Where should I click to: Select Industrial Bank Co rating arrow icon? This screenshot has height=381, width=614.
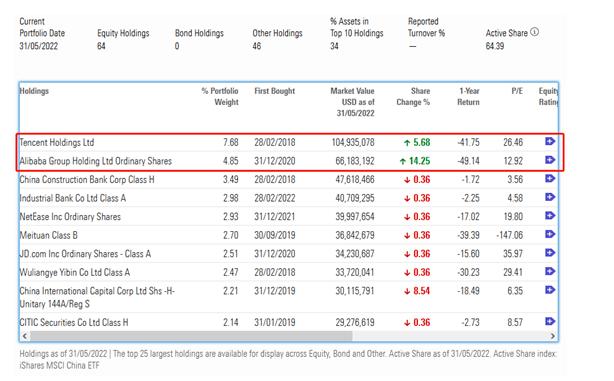click(x=550, y=197)
